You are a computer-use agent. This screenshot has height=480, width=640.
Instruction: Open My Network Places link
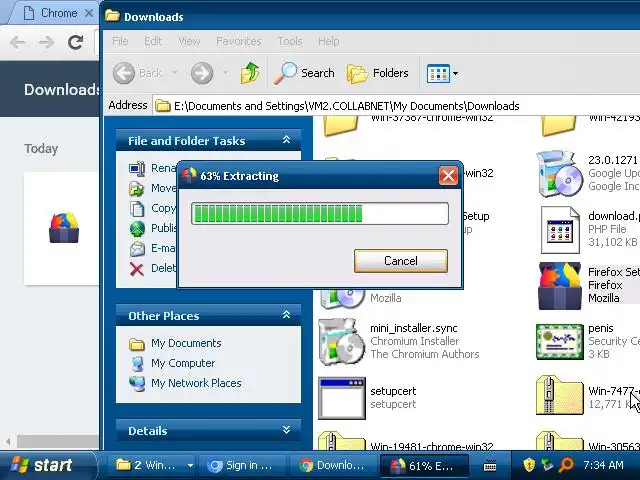[196, 383]
